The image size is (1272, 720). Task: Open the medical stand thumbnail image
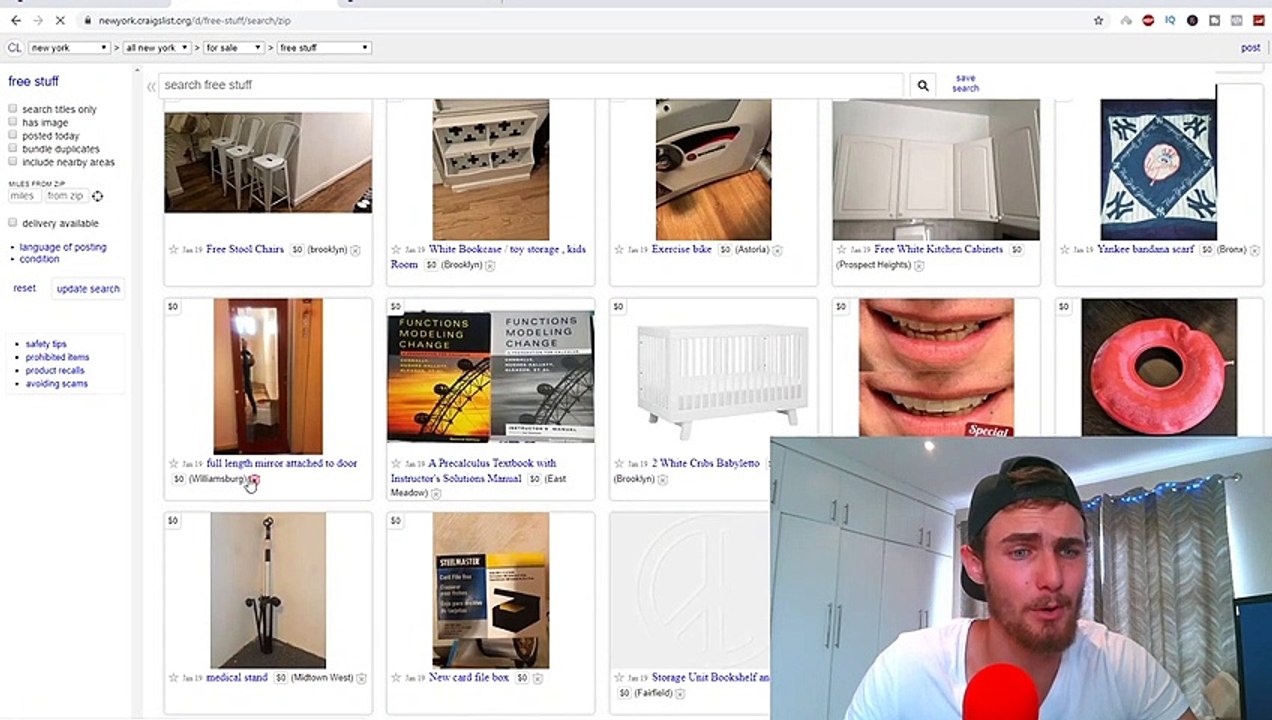268,590
